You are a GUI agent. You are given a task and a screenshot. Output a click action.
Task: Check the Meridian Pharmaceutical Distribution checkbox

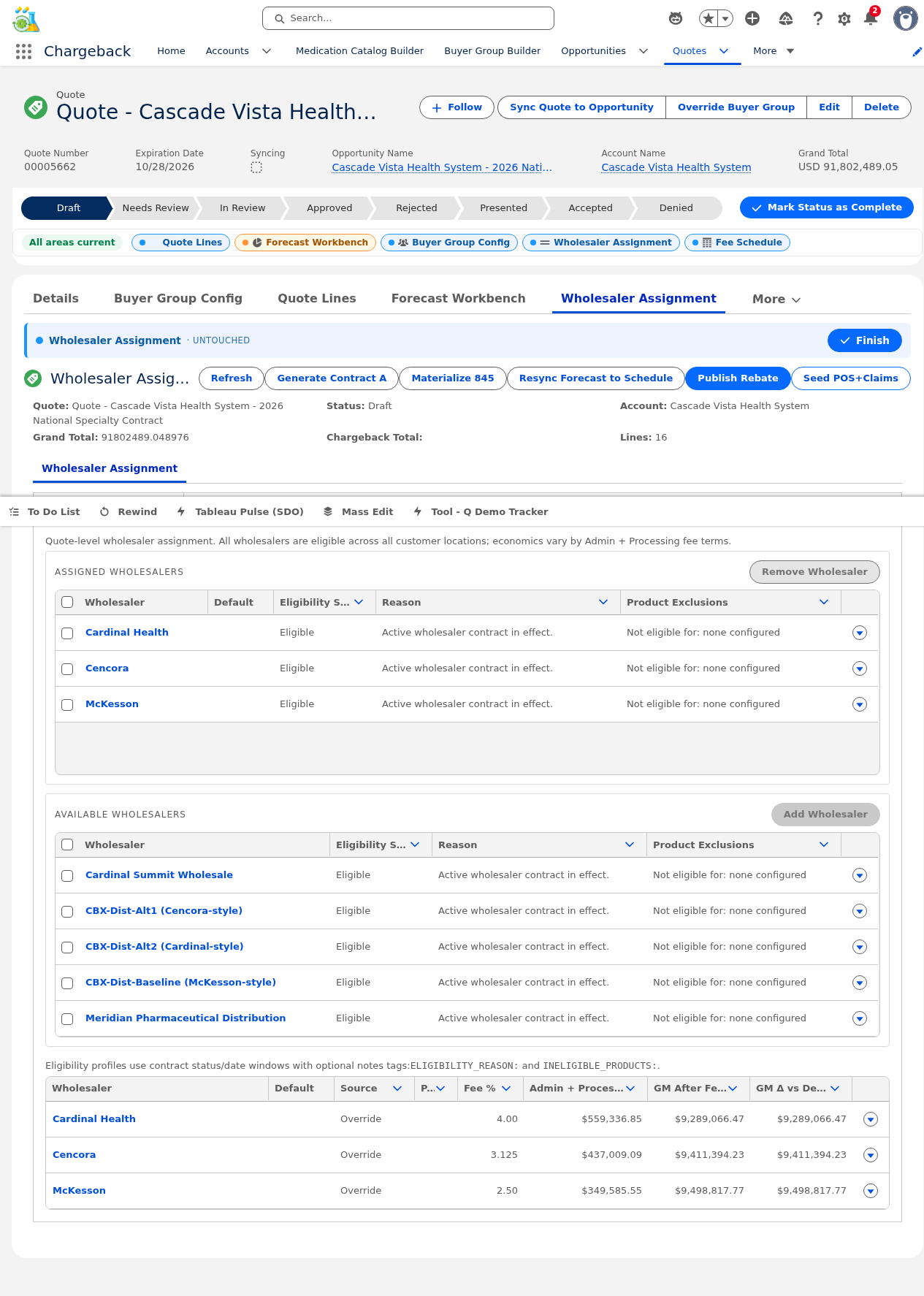pos(67,1019)
